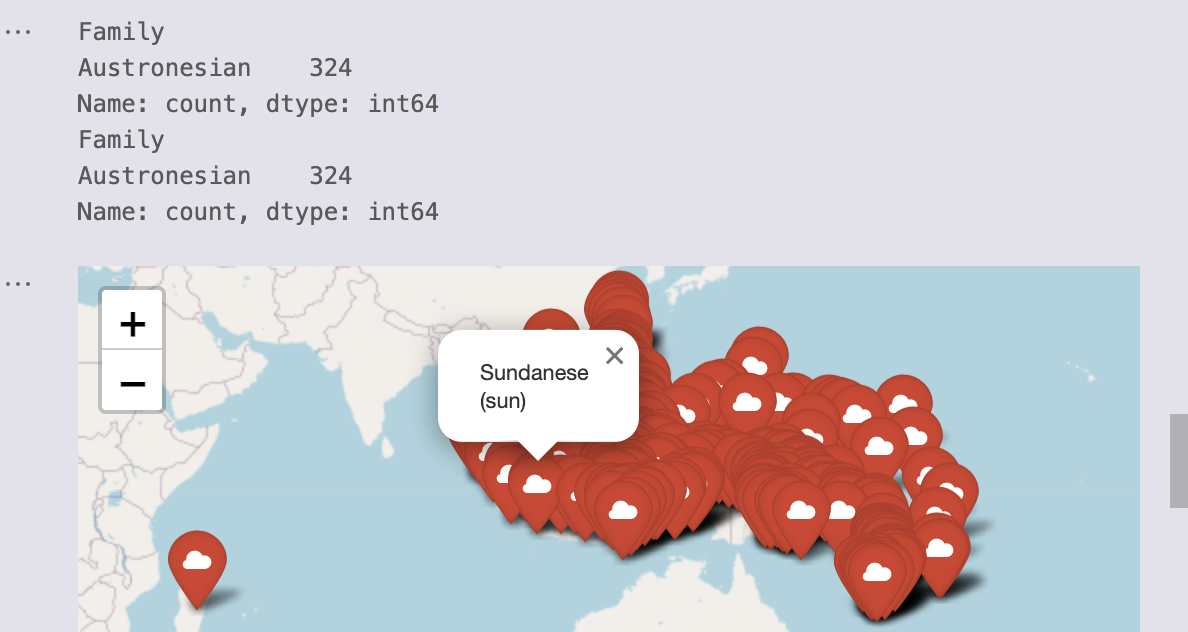This screenshot has width=1188, height=632.
Task: Click the Sundanese (sun) popup text
Action: pyautogui.click(x=534, y=385)
